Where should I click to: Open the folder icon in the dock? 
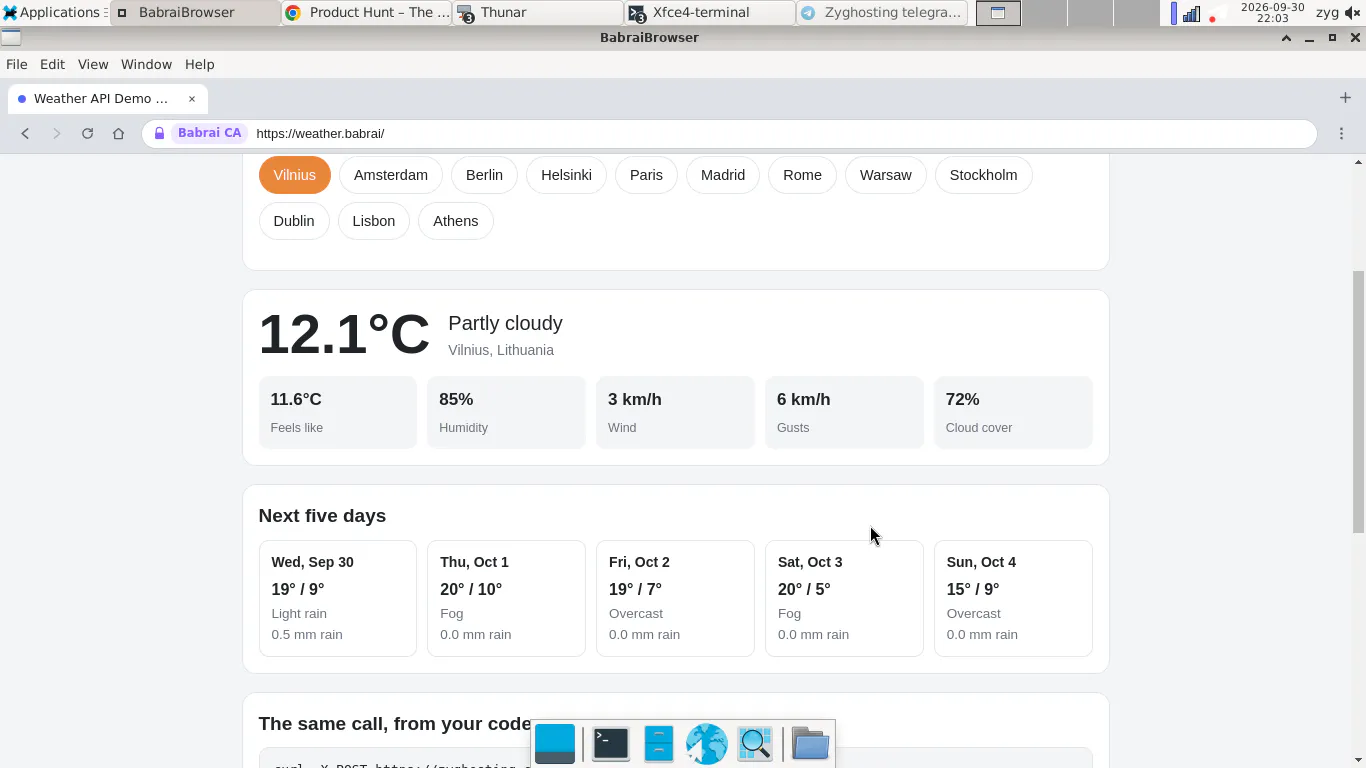[810, 743]
